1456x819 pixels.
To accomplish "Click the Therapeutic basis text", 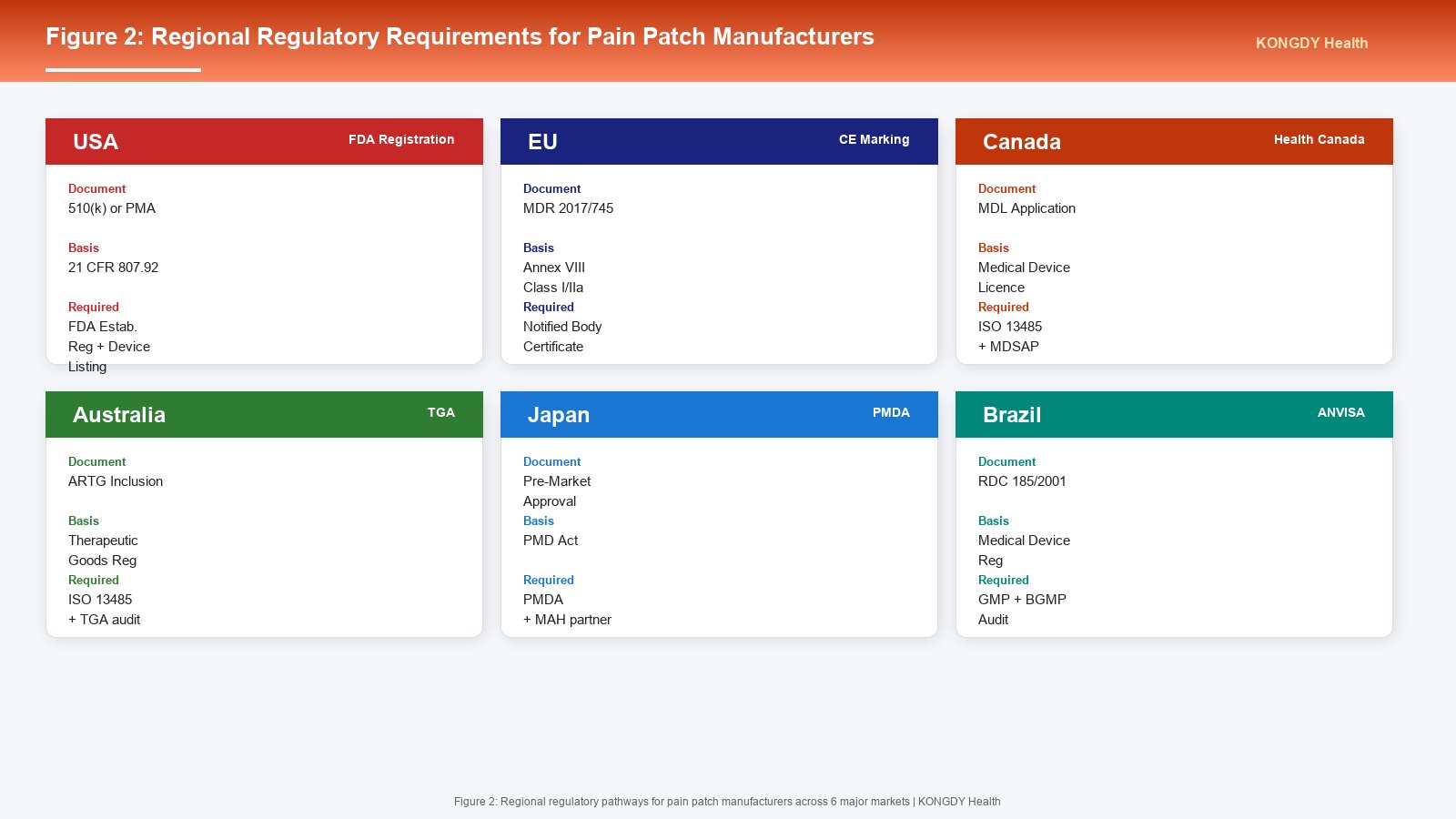I will tap(103, 541).
